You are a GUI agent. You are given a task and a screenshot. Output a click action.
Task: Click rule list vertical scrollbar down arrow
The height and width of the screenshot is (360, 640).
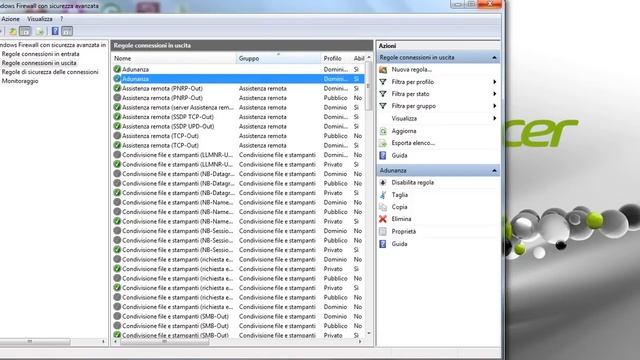click(369, 333)
